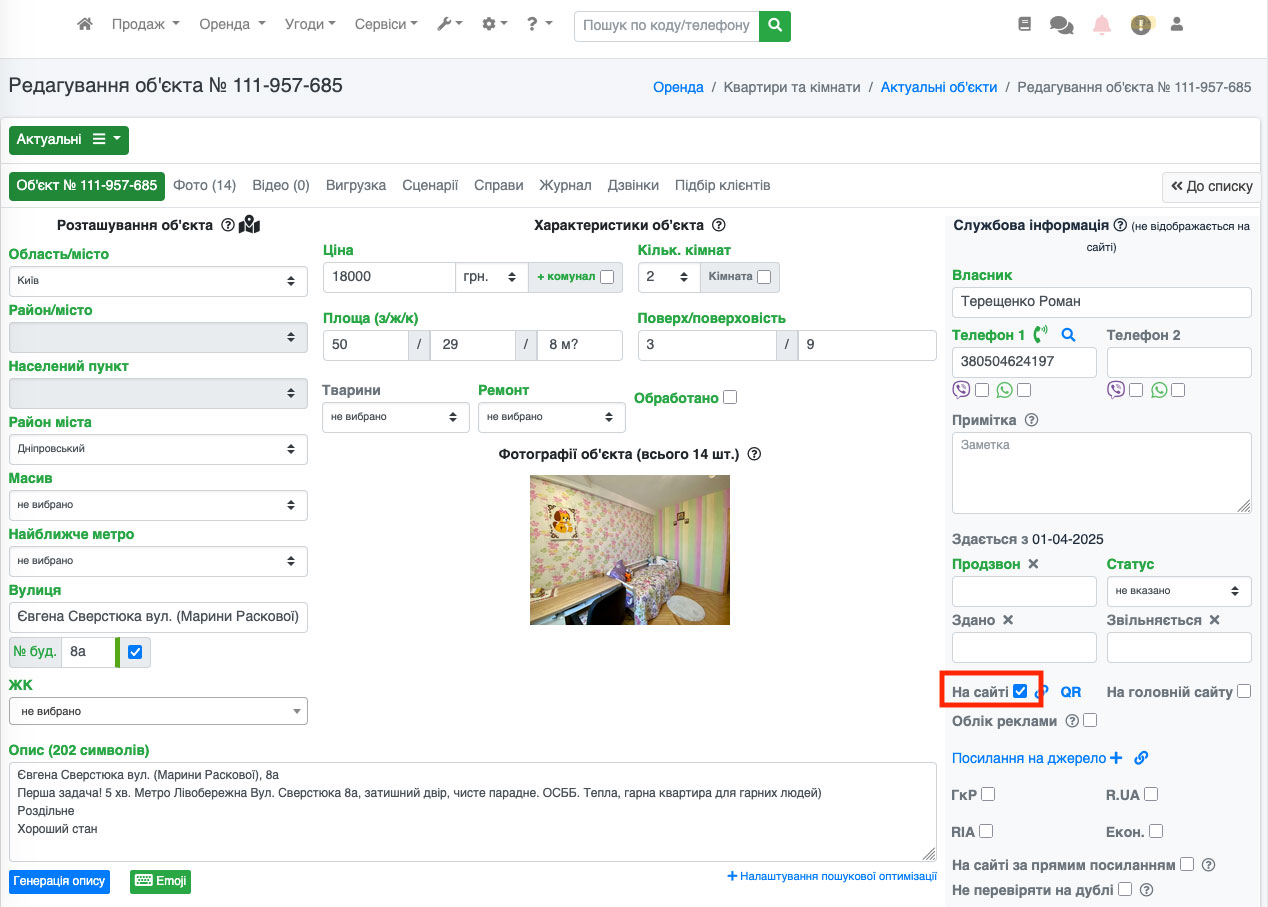
Task: Click plus icon by Посилання на джерело
Action: click(x=1116, y=758)
